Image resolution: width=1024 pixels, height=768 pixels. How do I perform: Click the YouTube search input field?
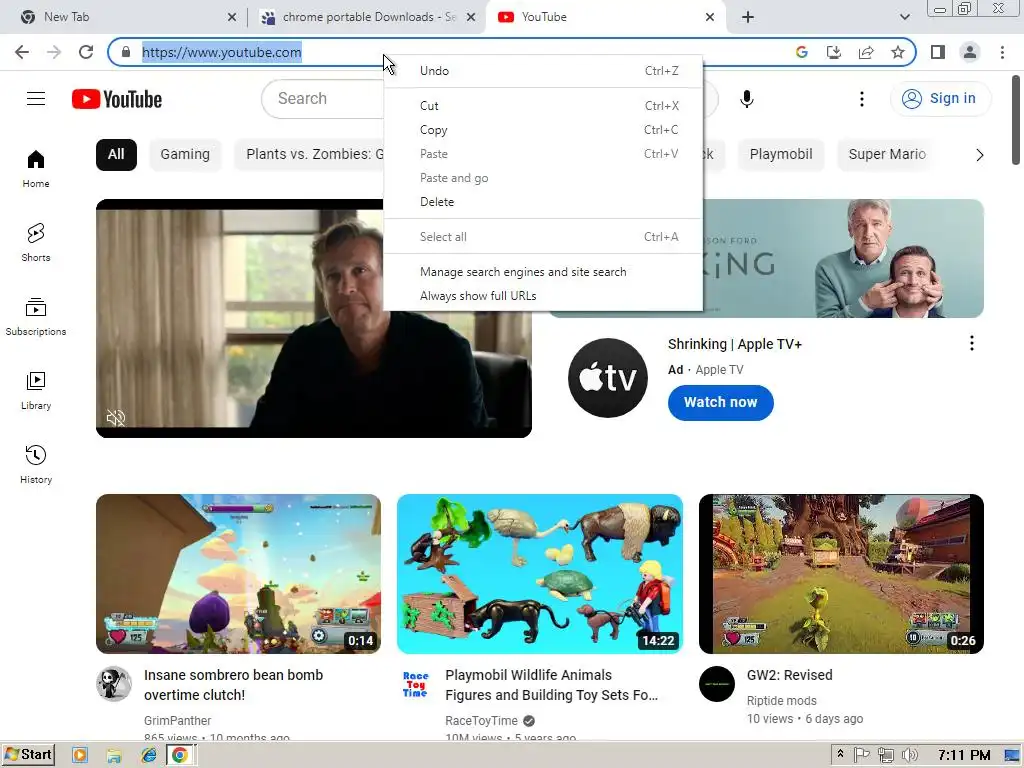click(x=322, y=99)
